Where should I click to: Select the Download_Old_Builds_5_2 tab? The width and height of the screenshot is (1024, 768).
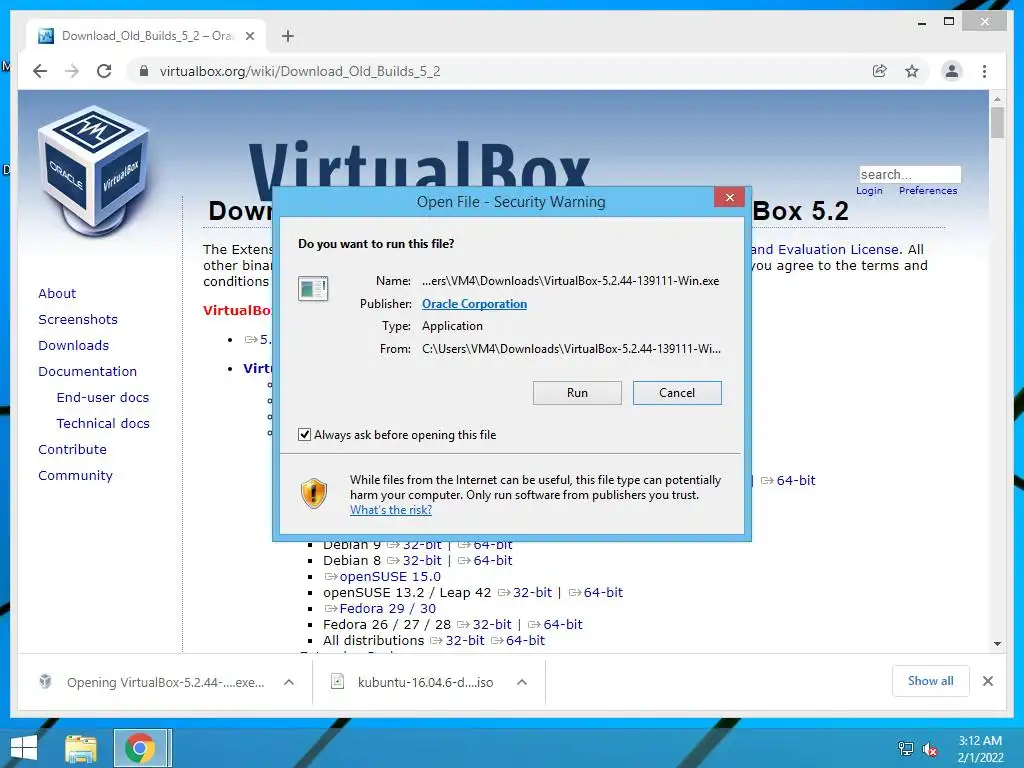tap(146, 36)
